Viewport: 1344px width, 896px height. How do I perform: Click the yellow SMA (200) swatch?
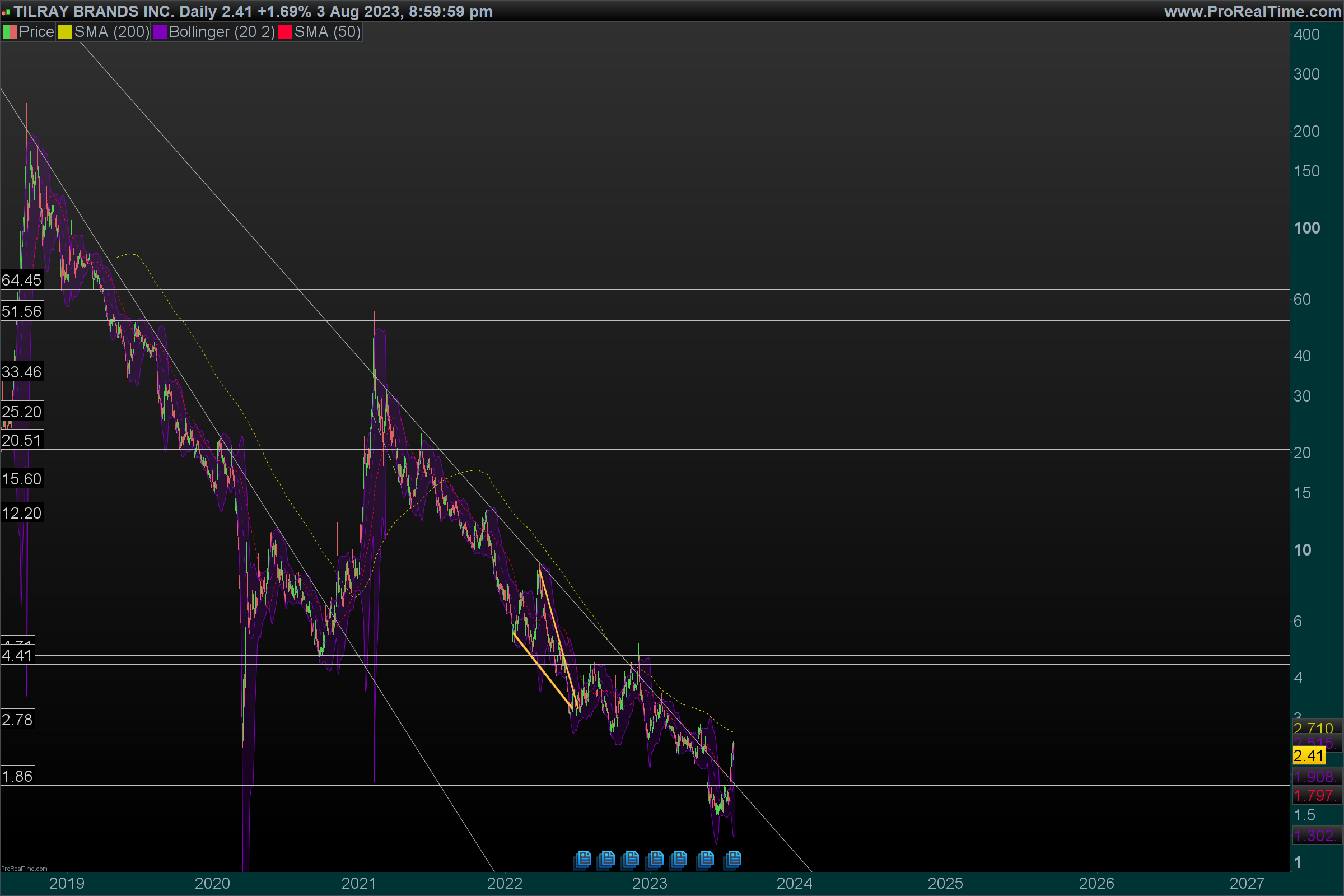[x=65, y=32]
